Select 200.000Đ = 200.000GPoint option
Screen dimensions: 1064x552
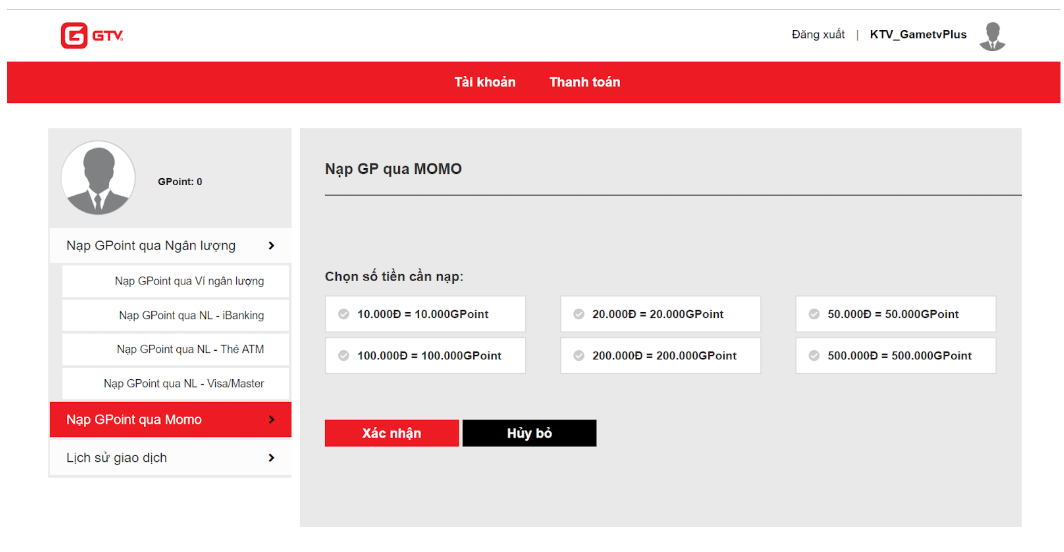point(660,356)
